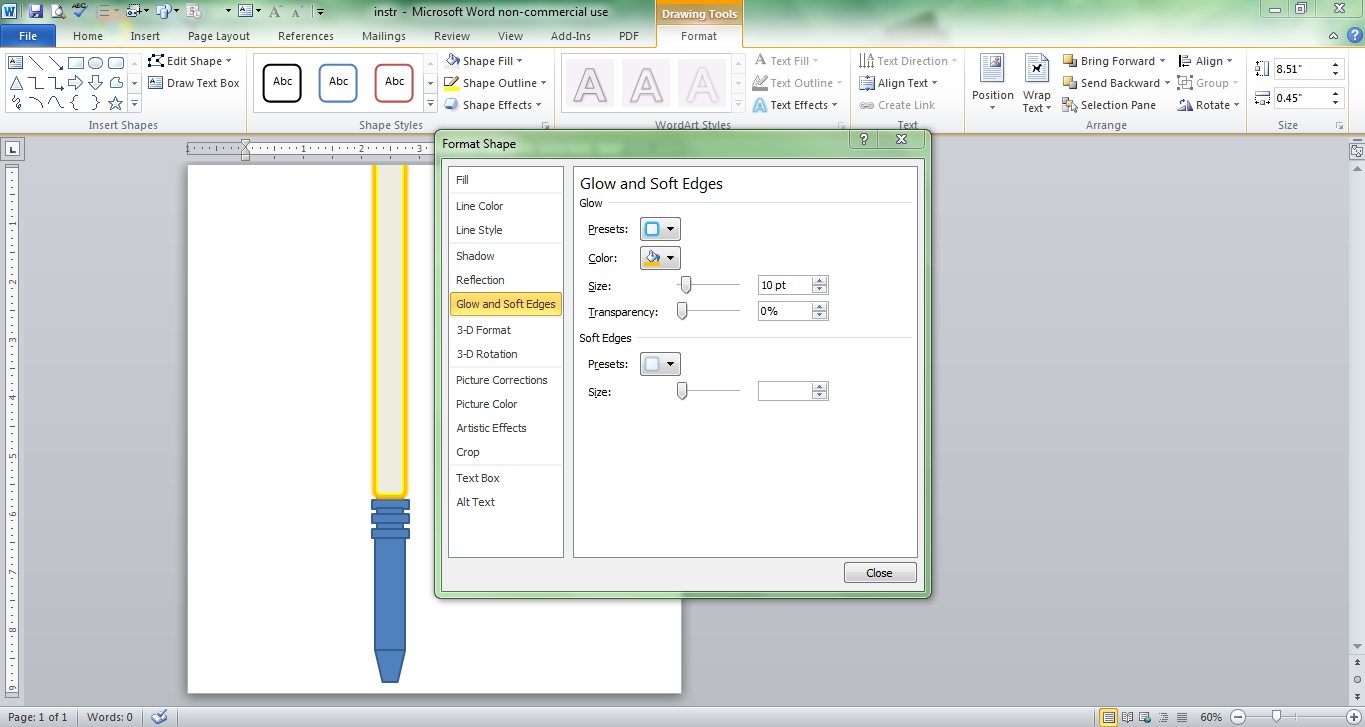Click the zoom in plus button

[x=1352, y=717]
